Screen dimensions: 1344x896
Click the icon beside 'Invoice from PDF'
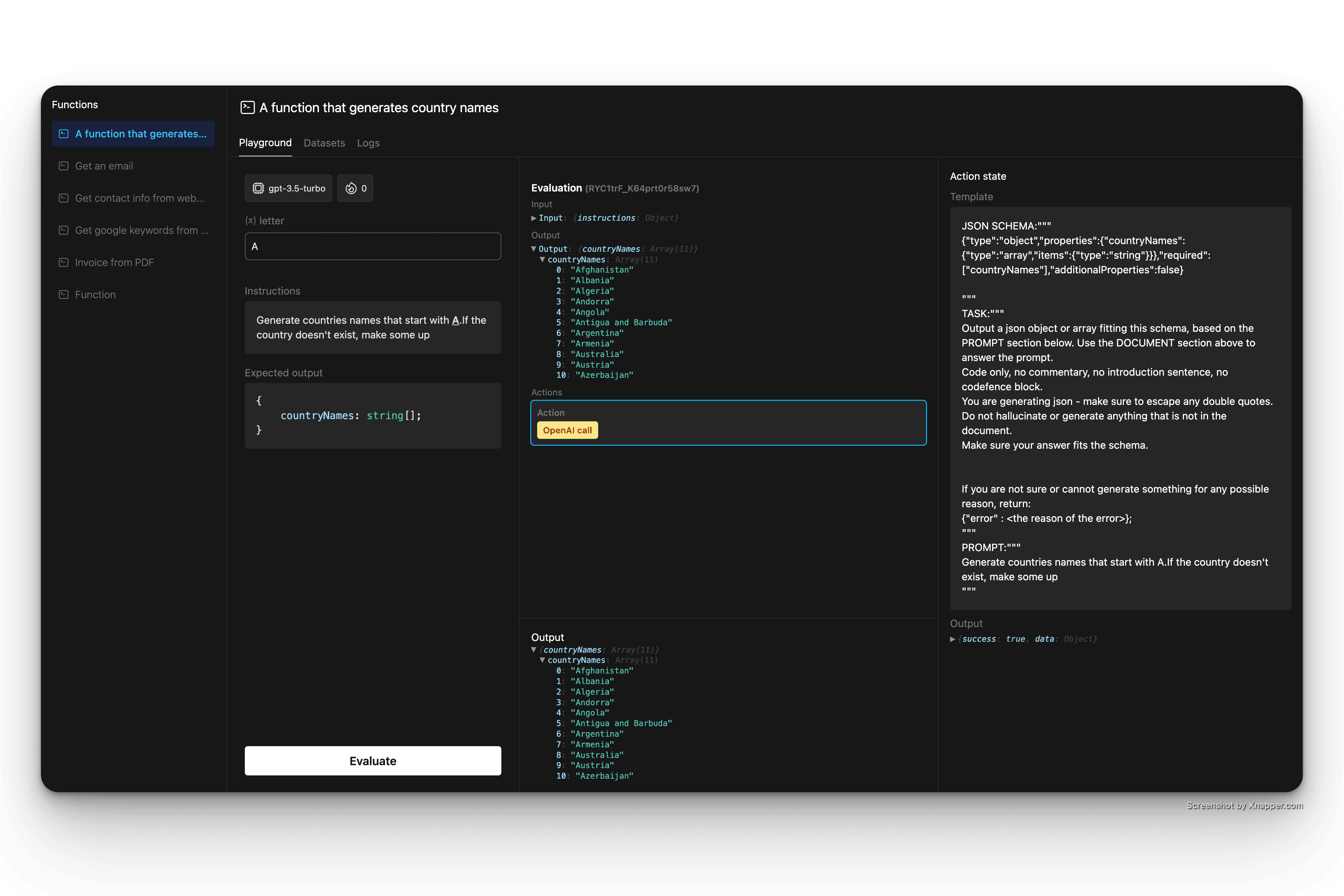pyautogui.click(x=64, y=262)
